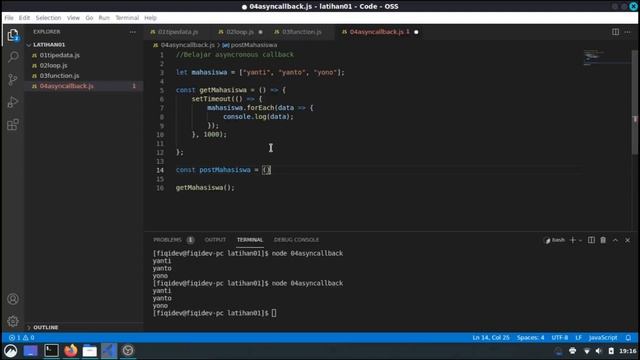
Task: Open notifications bell in status bar
Action: (628, 338)
